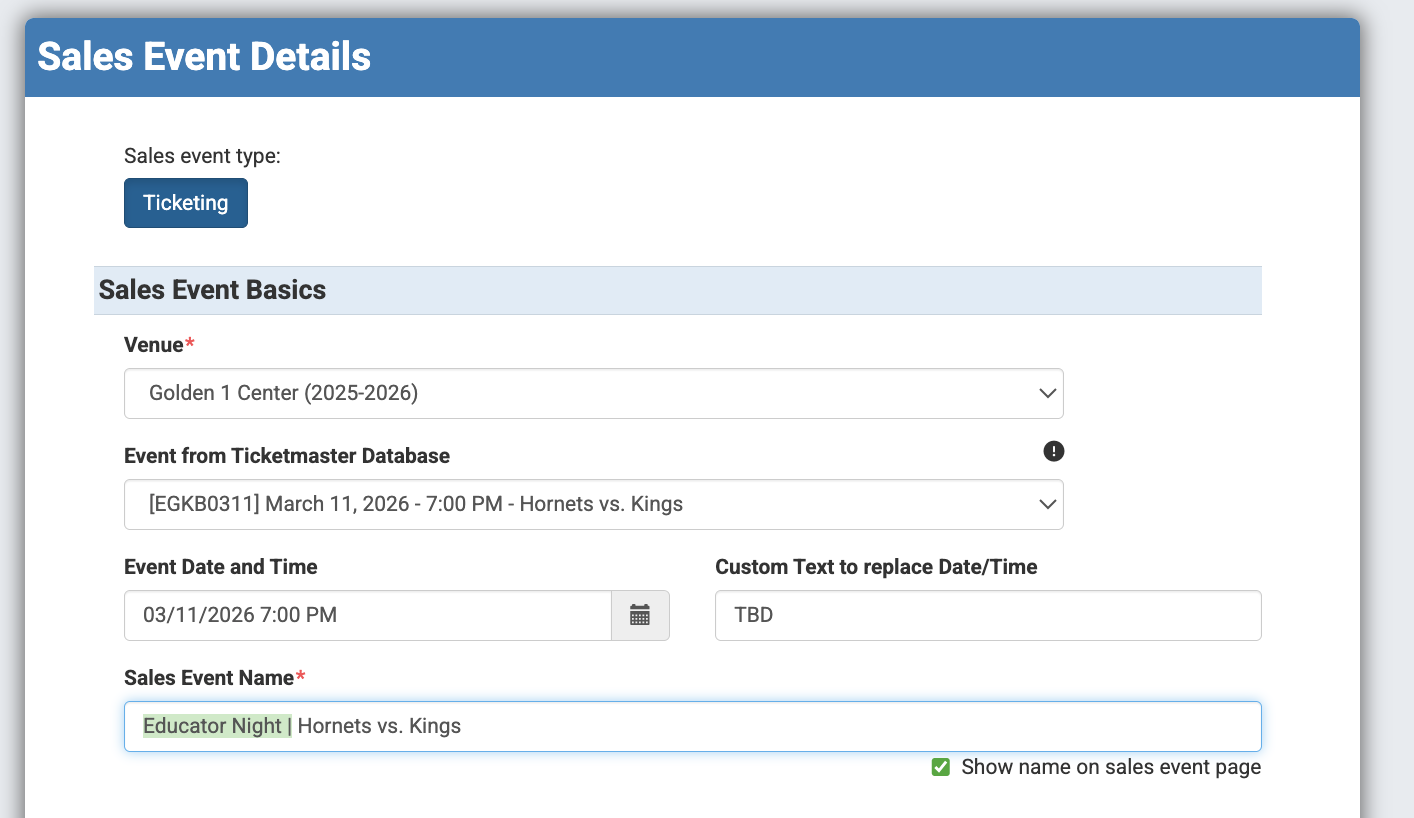Click the chevron arrow in Venue field

1047,393
